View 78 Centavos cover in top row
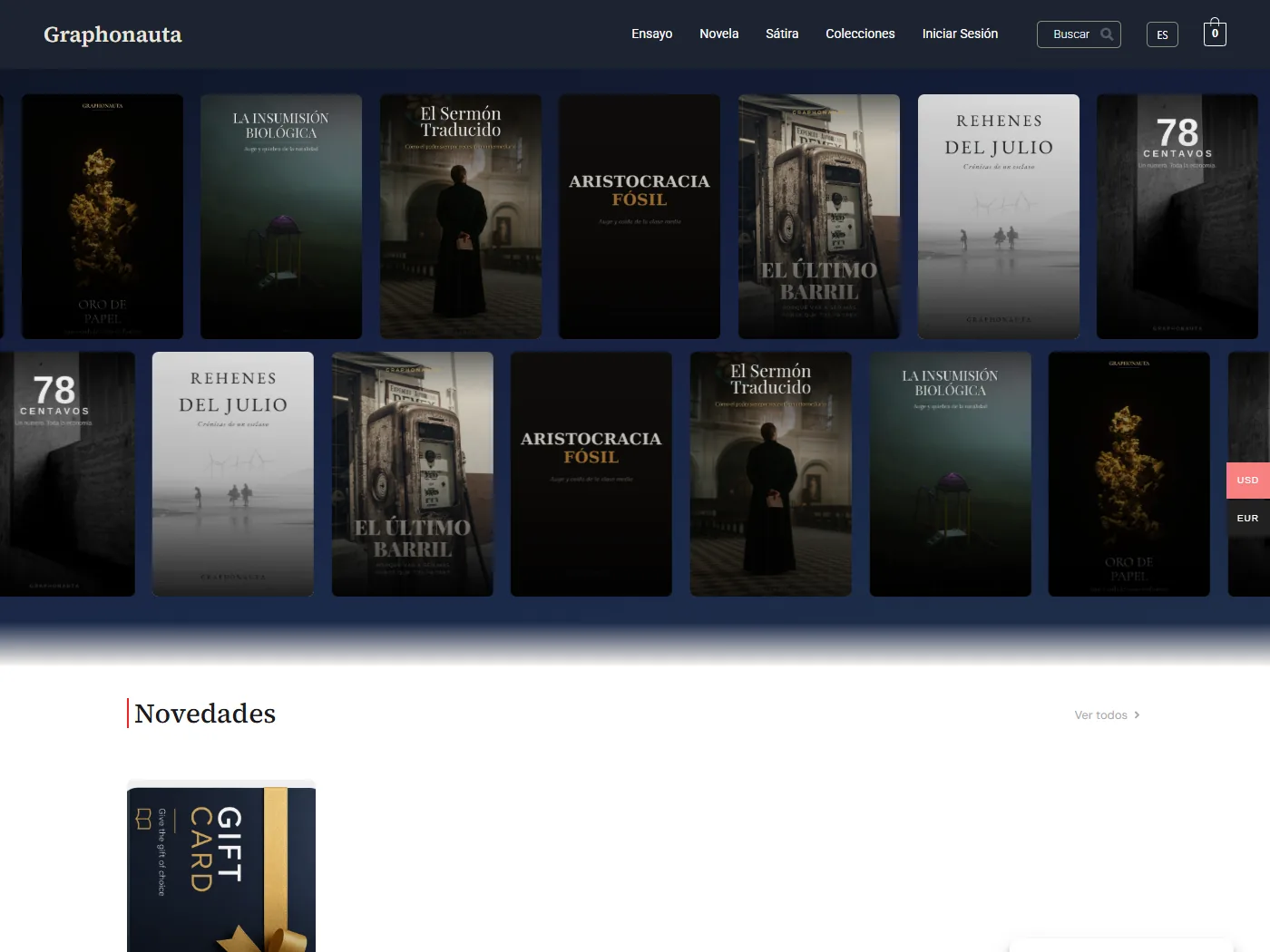Screen dimensions: 1270x952 pyautogui.click(x=1177, y=217)
